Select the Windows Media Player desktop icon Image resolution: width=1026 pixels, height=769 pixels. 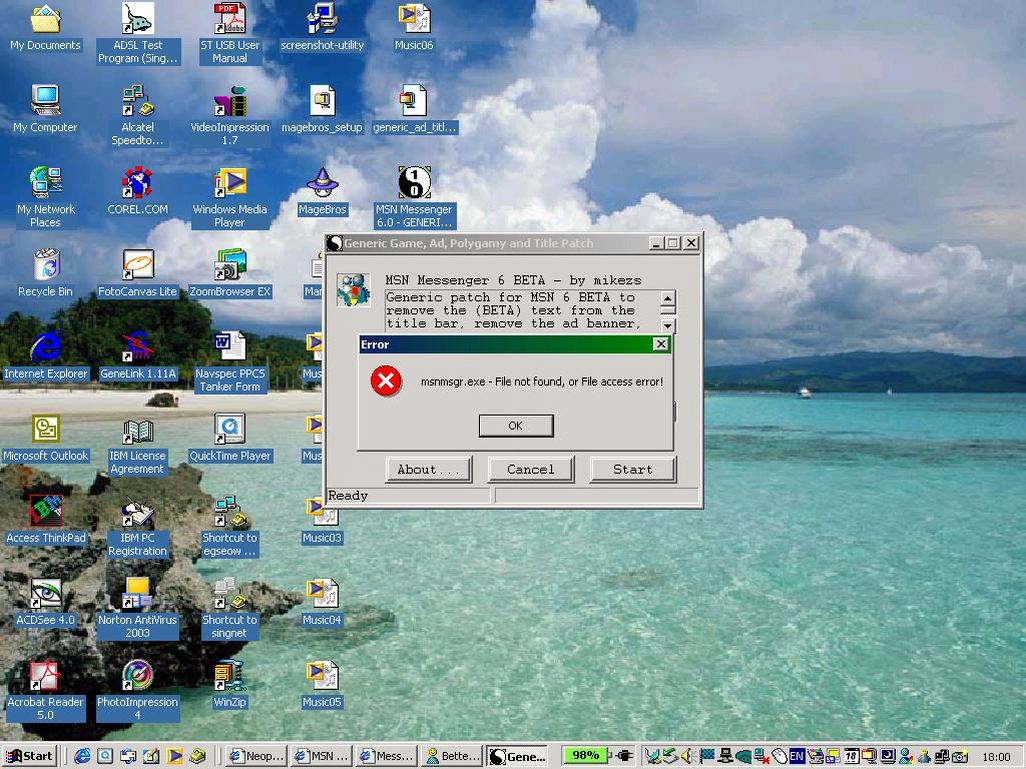230,184
